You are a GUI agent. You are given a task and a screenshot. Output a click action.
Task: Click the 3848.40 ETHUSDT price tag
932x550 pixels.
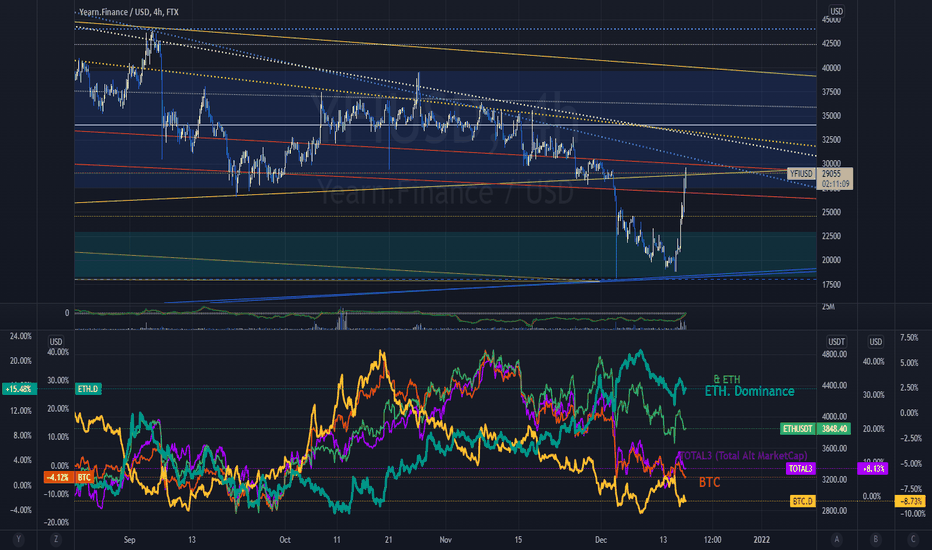click(x=835, y=428)
